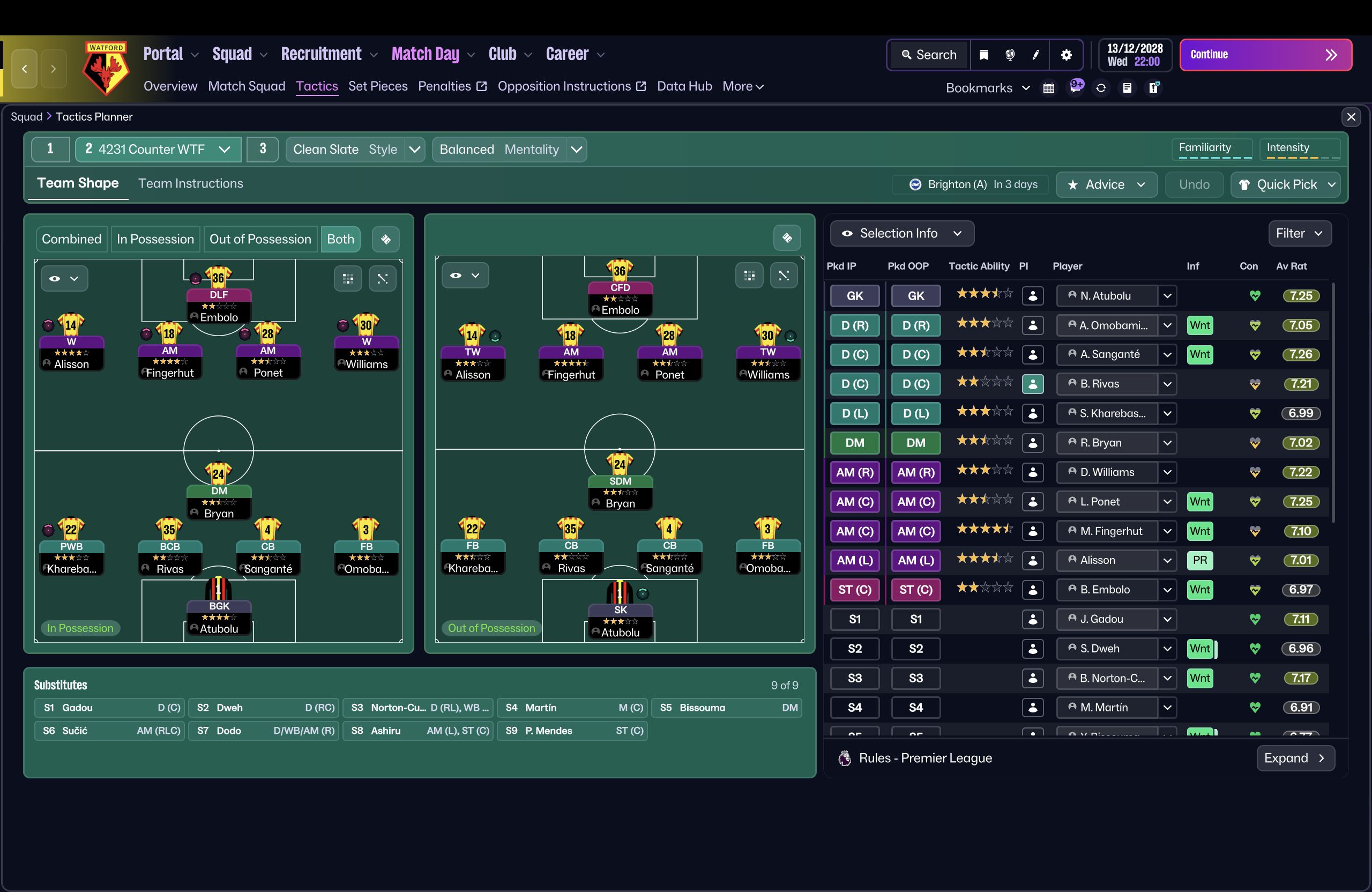Select the Combined view toggle
1372x892 pixels.
pos(71,239)
